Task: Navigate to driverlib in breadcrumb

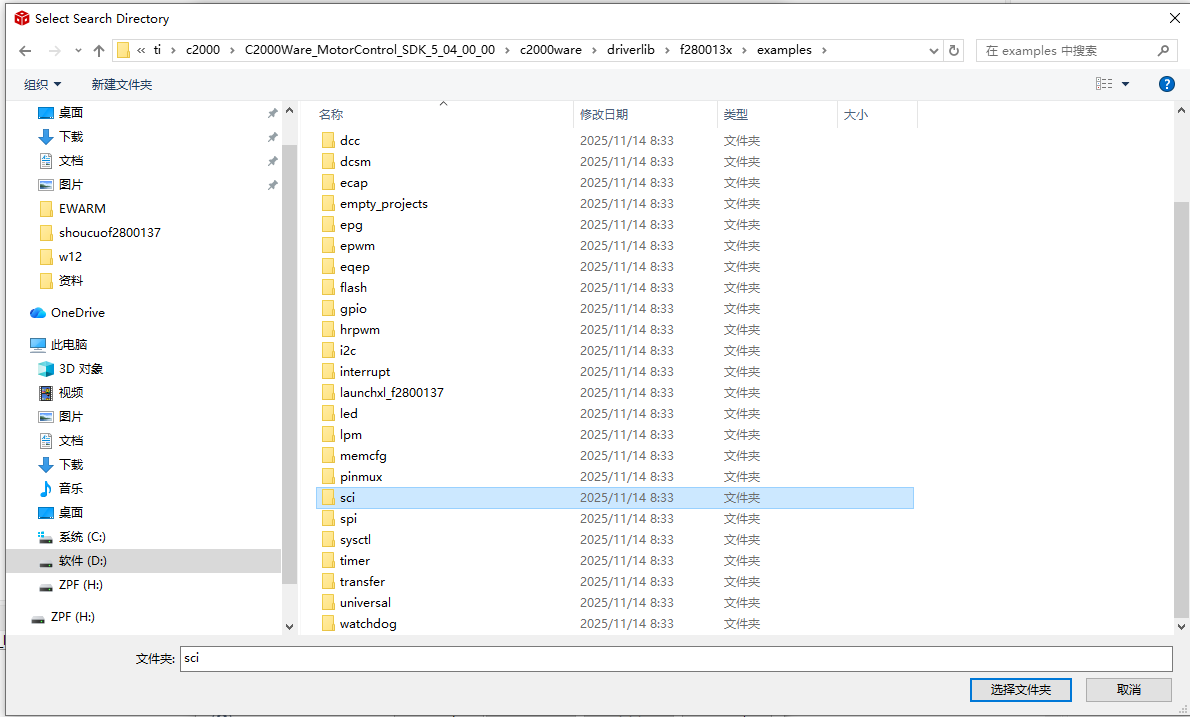Action: click(631, 50)
